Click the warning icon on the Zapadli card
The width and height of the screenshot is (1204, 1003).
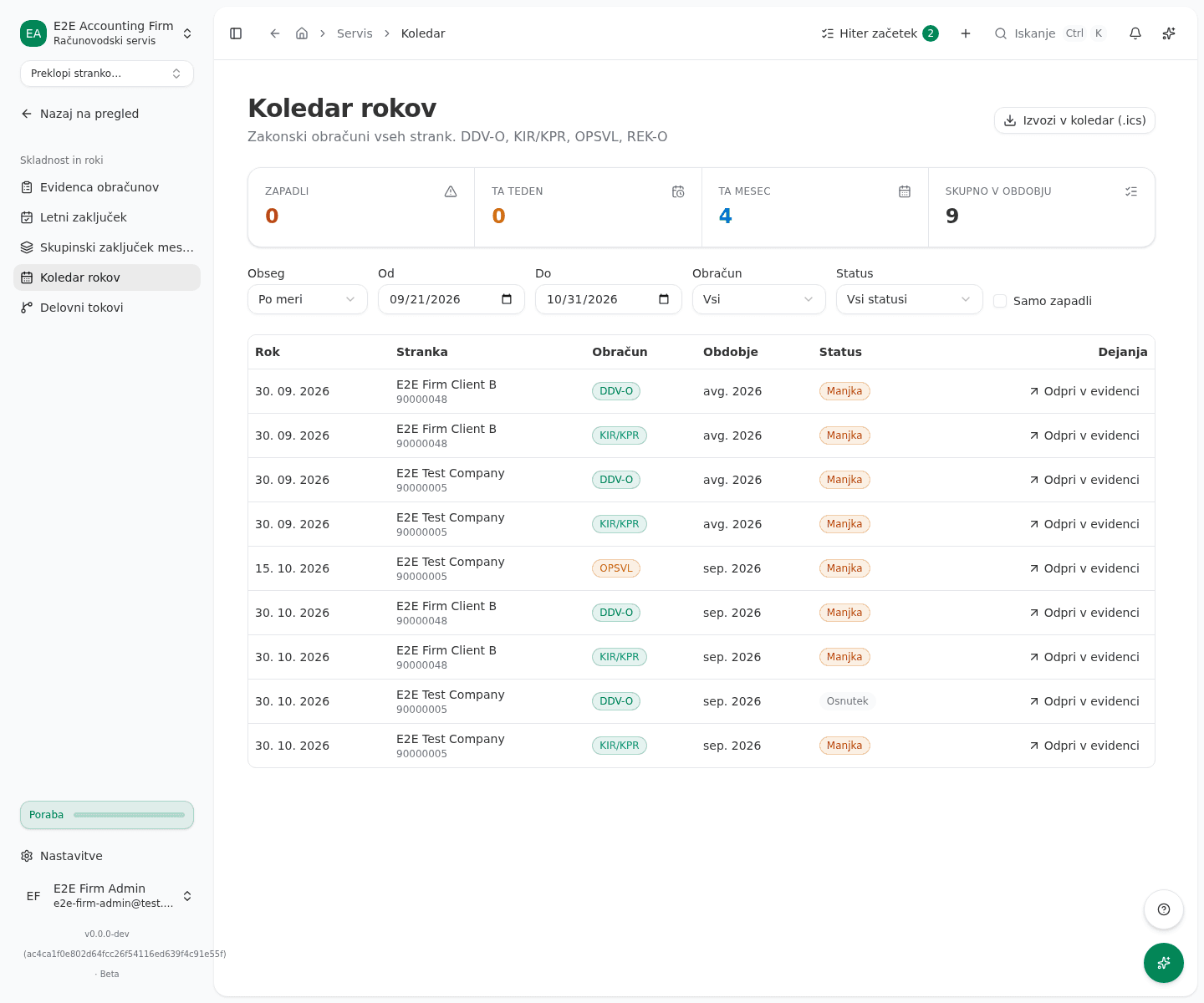(451, 191)
